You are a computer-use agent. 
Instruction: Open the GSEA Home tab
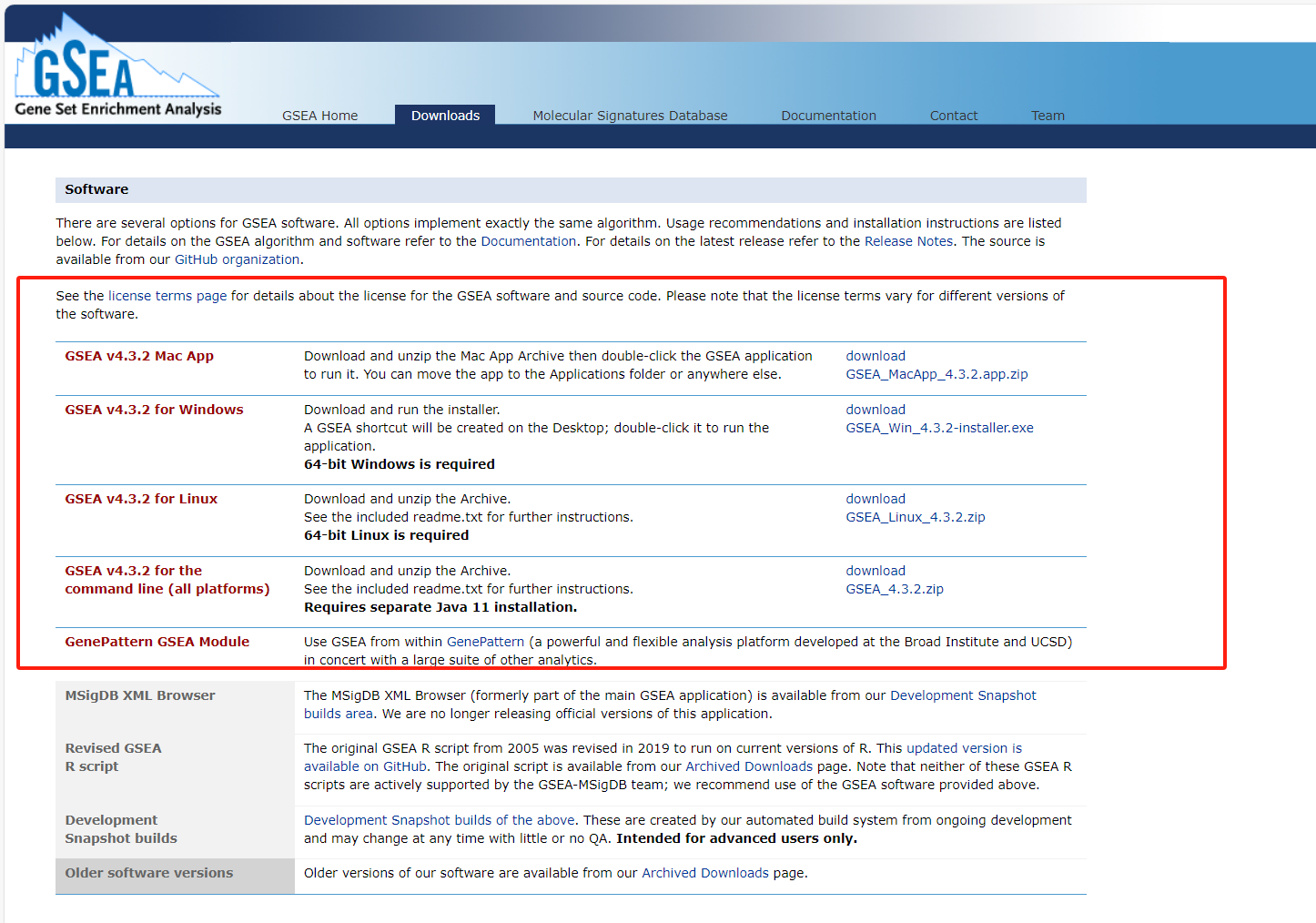[320, 116]
